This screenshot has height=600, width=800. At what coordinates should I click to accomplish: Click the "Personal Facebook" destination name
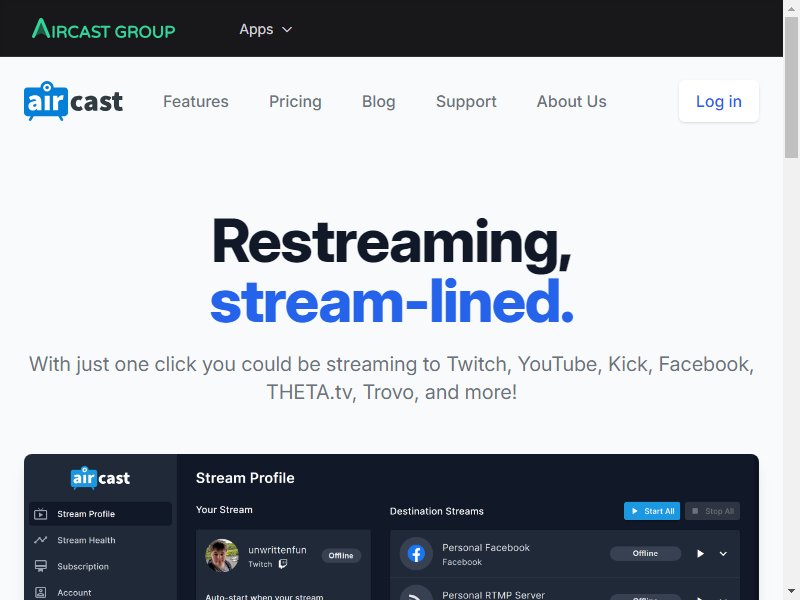486,547
